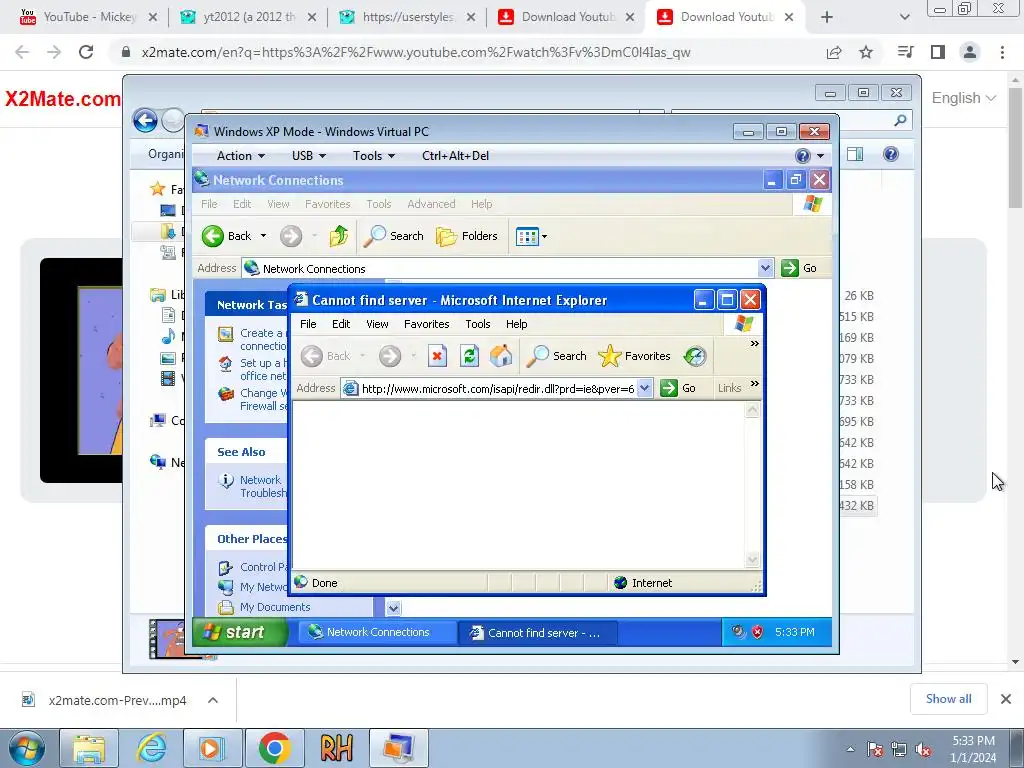Open a new Chrome tab

tap(827, 17)
